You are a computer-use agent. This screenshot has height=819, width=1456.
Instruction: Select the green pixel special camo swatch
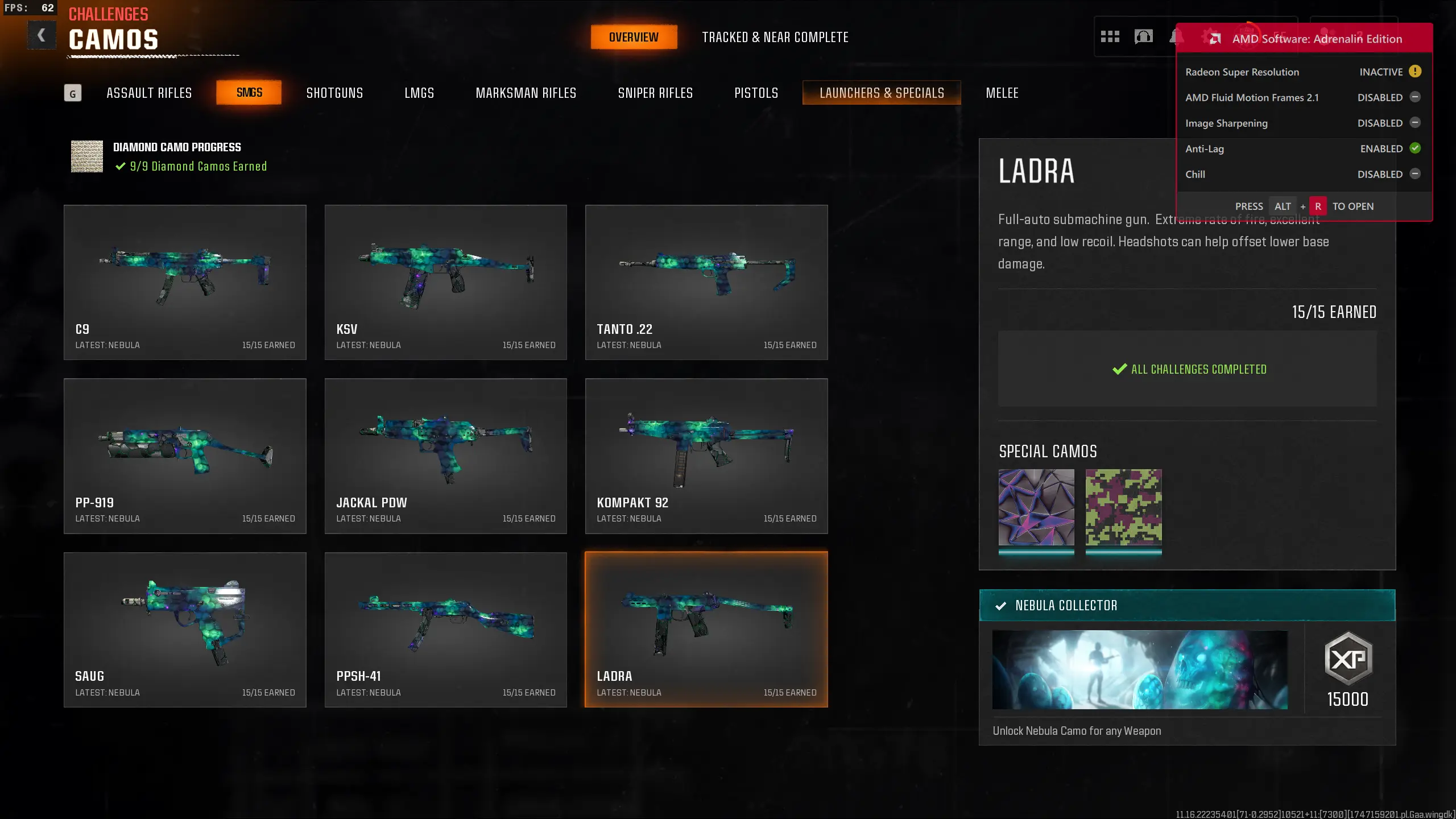pos(1123,508)
